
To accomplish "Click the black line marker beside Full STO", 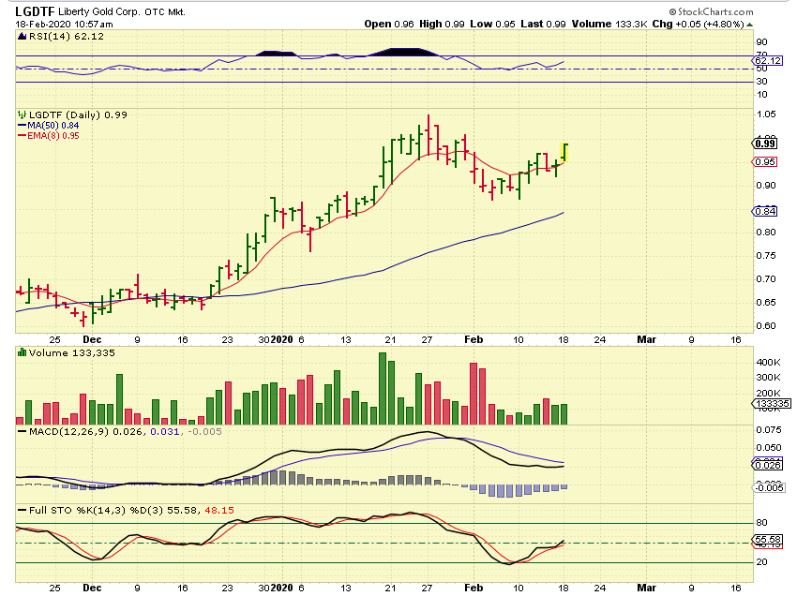I will (22, 510).
